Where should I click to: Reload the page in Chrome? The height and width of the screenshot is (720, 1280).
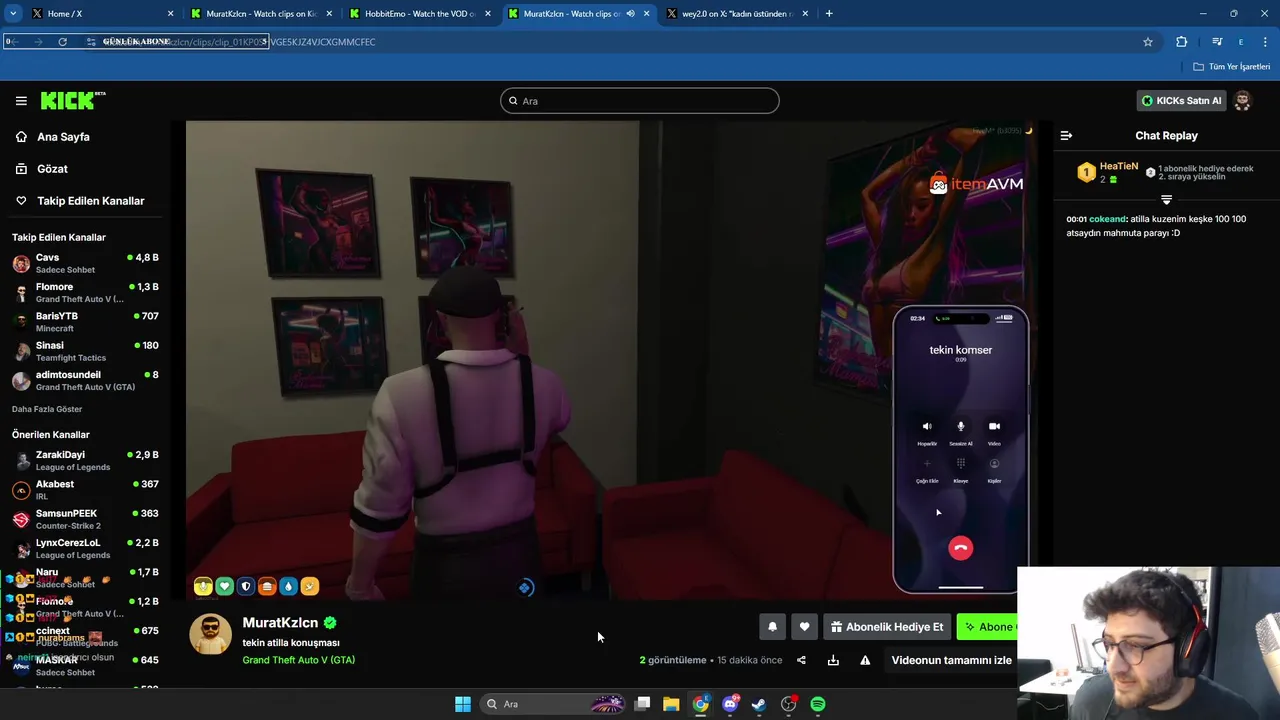coord(62,42)
